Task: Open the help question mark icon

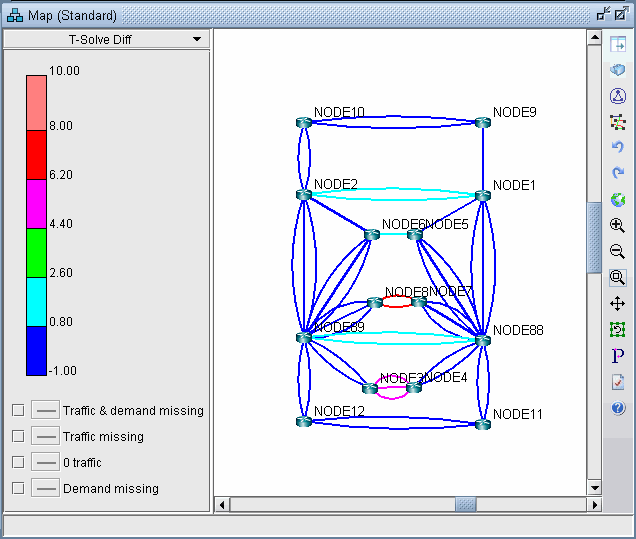Action: 618,408
